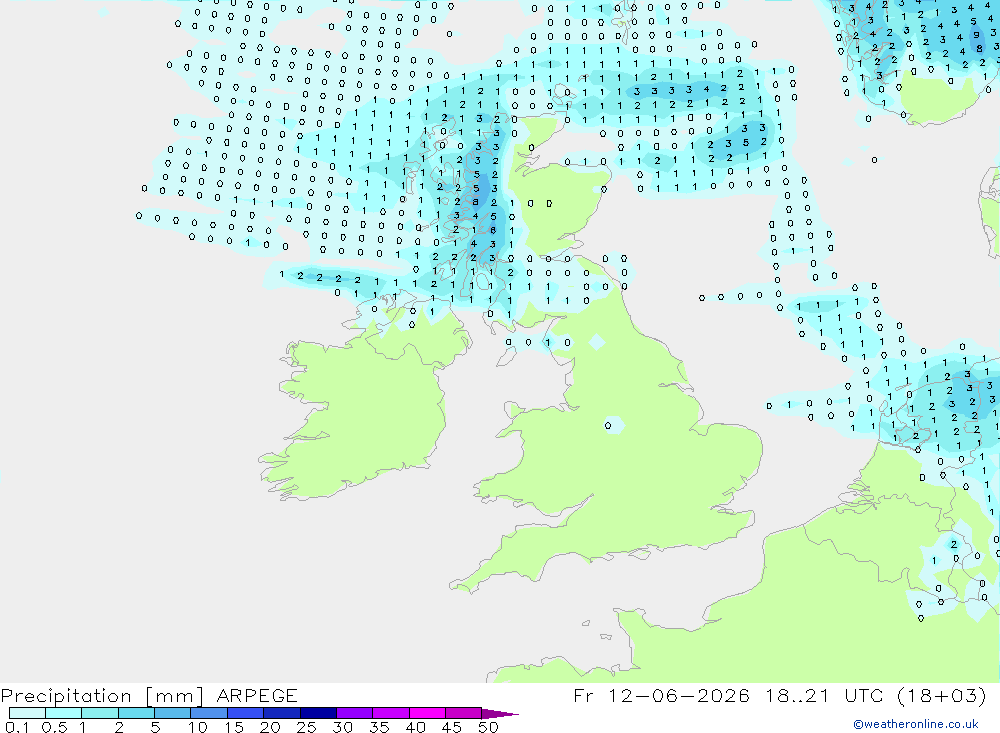This screenshot has height=733, width=1000.
Task: Click the 35–40 mm purple legend segment
Action: pyautogui.click(x=391, y=713)
